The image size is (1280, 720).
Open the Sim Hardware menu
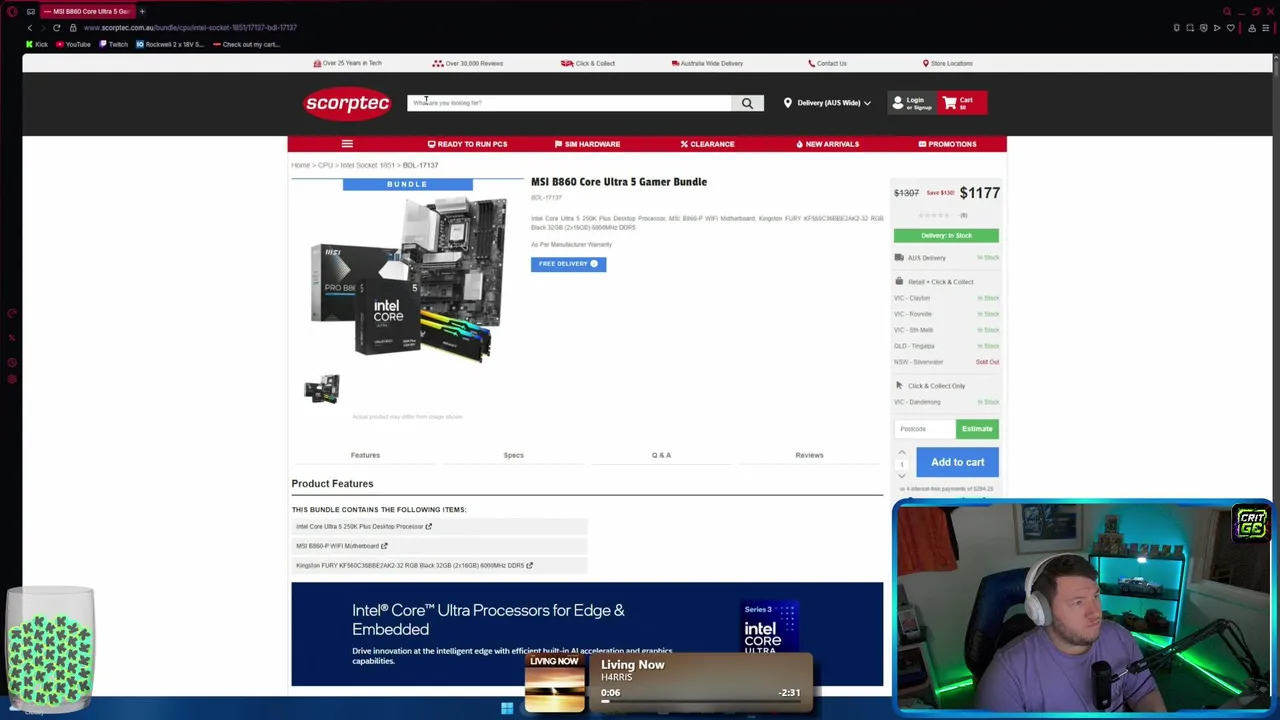coord(587,144)
